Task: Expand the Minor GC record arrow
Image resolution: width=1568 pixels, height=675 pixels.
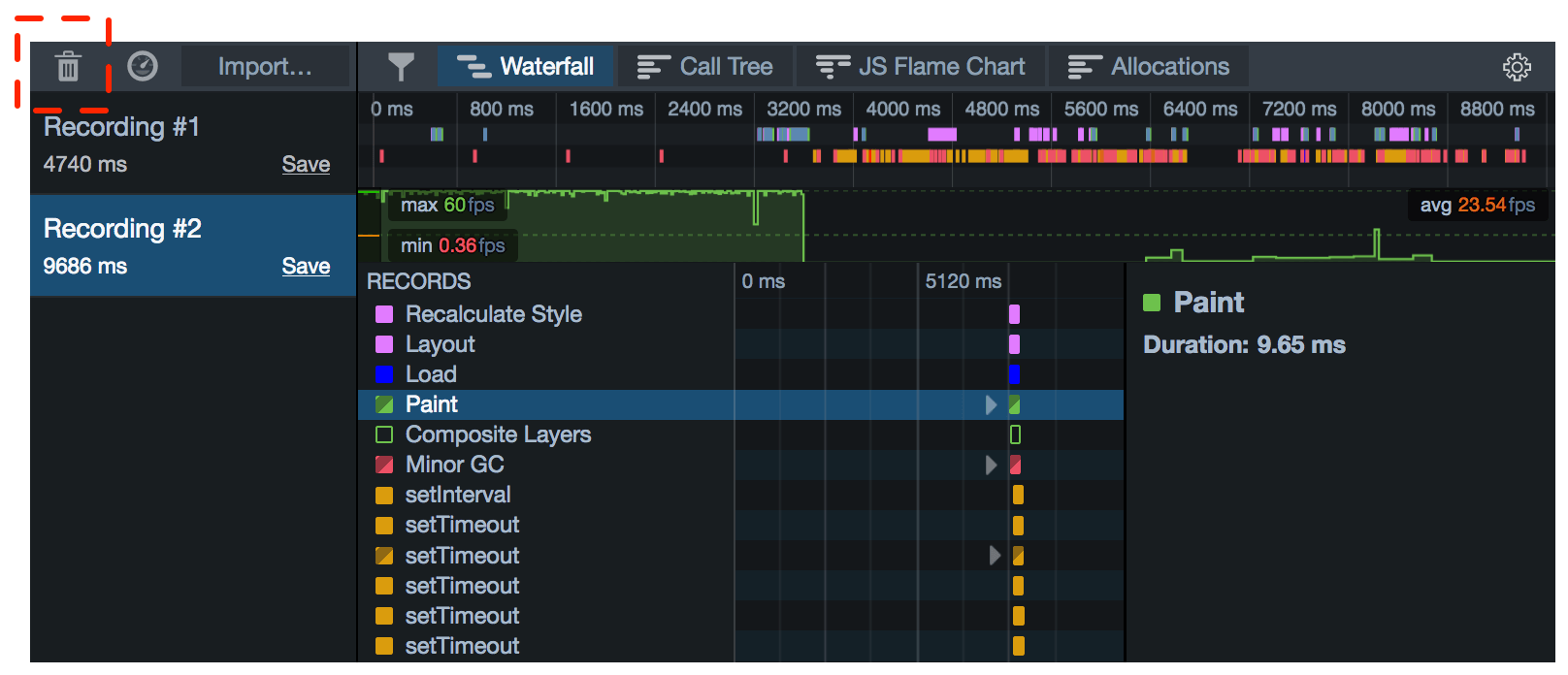Action: (x=991, y=466)
